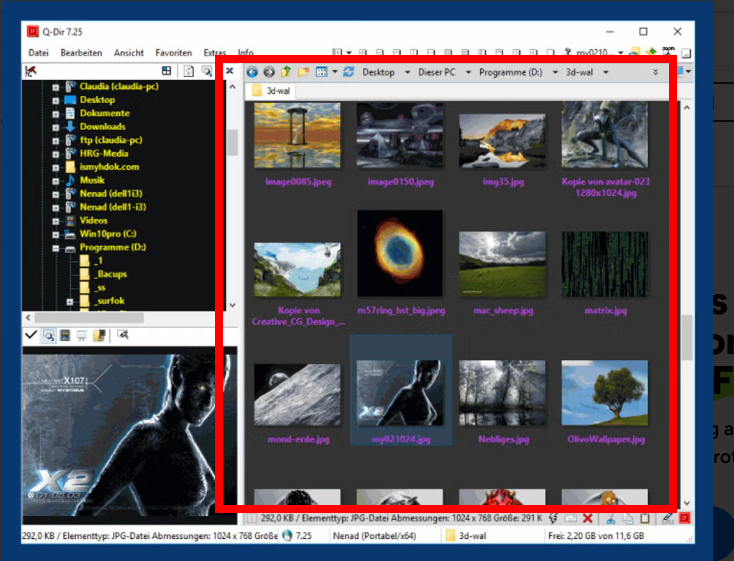The width and height of the screenshot is (734, 561).
Task: Click the preview magnifier icon
Action: click(x=48, y=335)
